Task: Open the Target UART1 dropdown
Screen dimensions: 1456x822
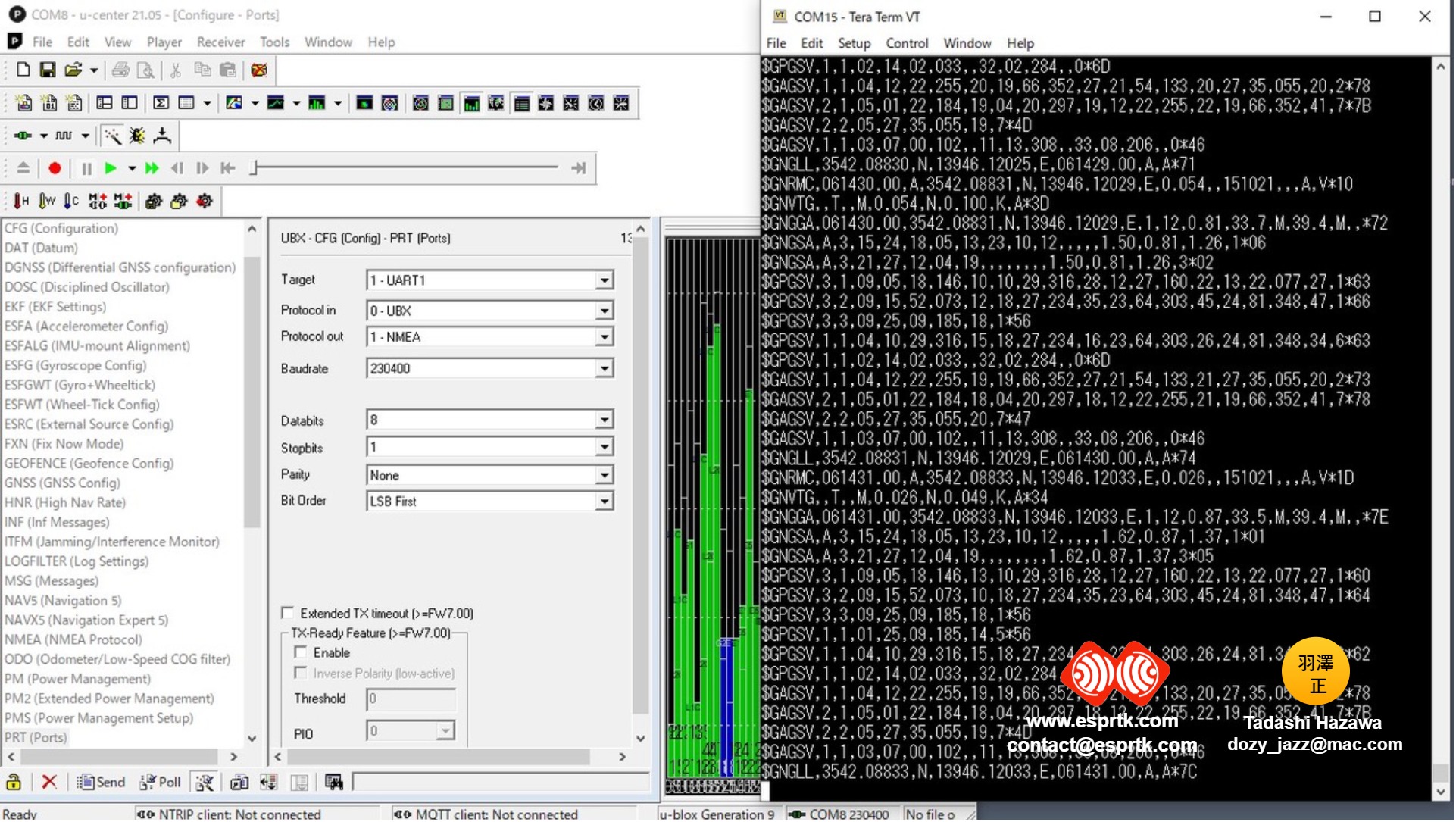Action: (x=604, y=280)
